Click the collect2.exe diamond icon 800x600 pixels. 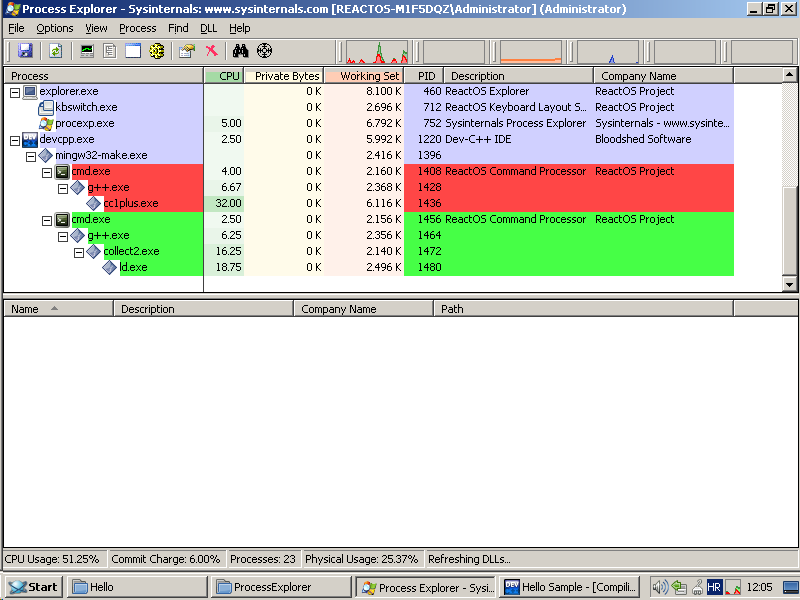pyautogui.click(x=93, y=251)
